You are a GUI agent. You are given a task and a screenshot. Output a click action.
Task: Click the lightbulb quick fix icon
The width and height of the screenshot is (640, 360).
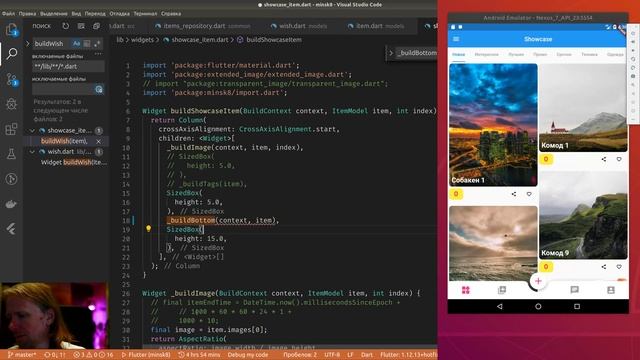point(149,229)
